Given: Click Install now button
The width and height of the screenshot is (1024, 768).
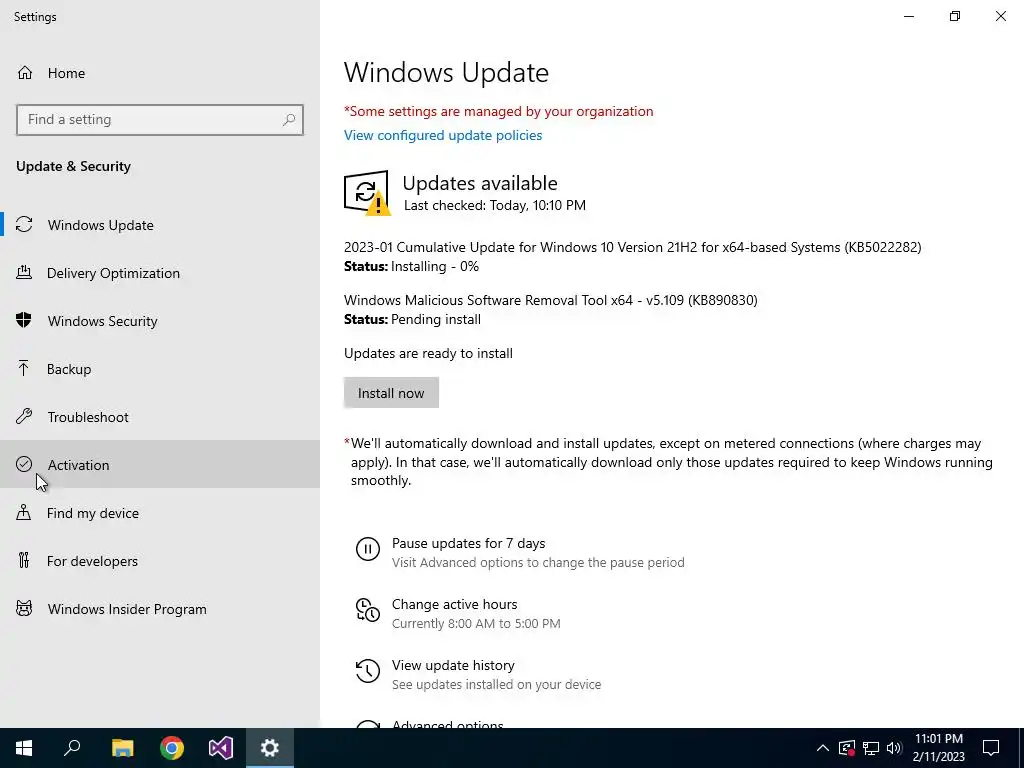Looking at the screenshot, I should 391,392.
